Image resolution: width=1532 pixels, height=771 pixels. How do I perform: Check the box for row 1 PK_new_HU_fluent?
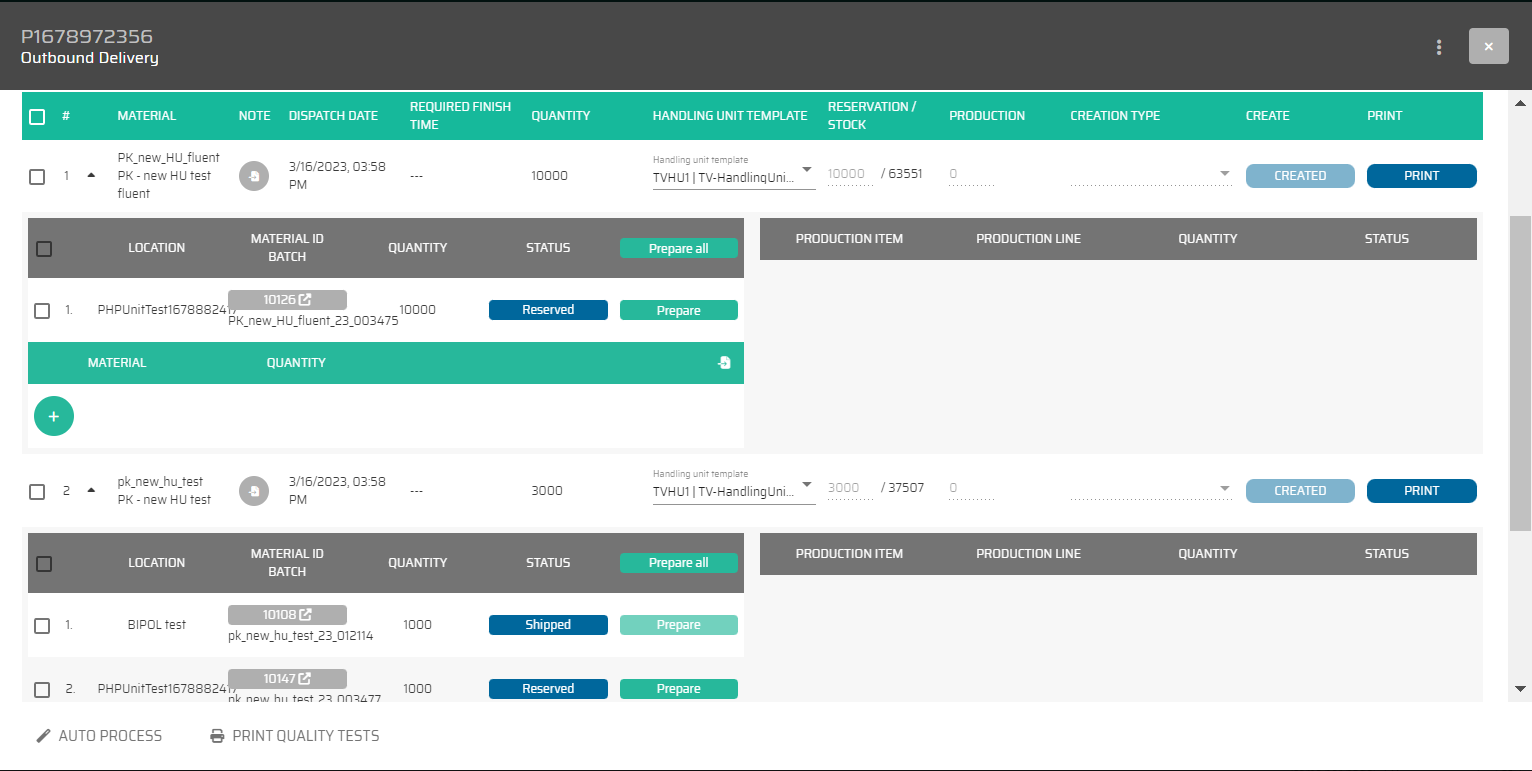(x=37, y=177)
